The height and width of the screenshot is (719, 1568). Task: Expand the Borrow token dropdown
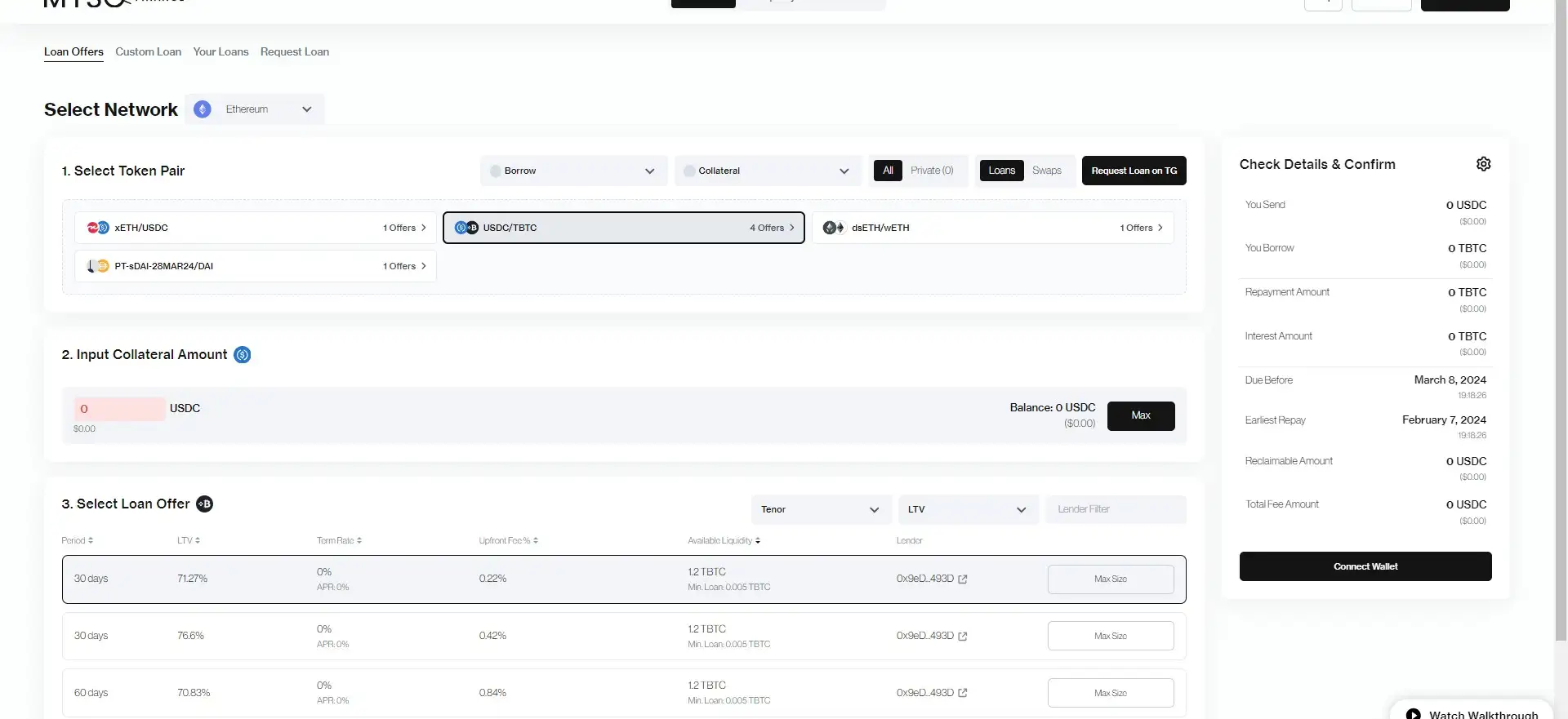(573, 171)
